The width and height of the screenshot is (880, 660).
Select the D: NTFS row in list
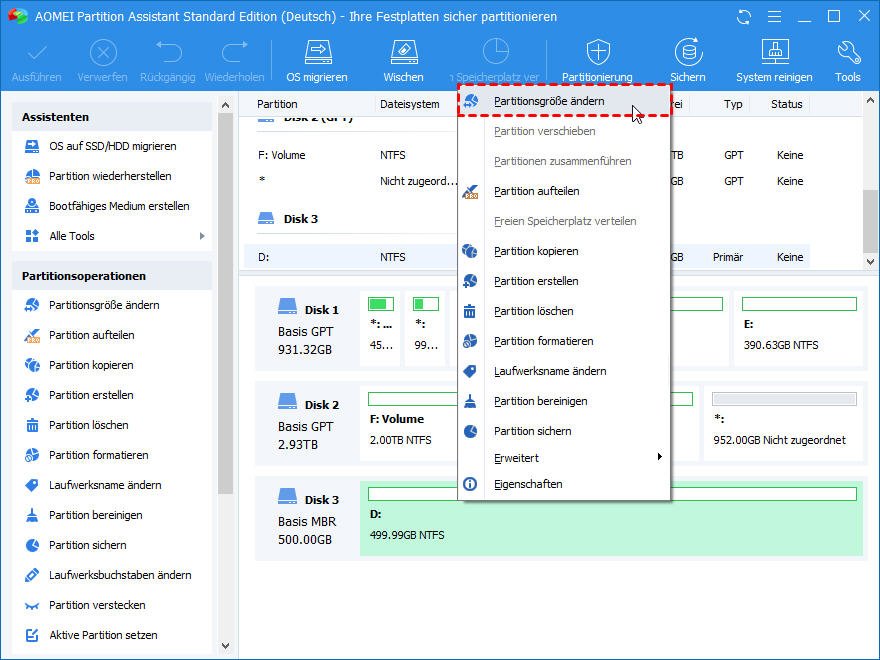526,257
